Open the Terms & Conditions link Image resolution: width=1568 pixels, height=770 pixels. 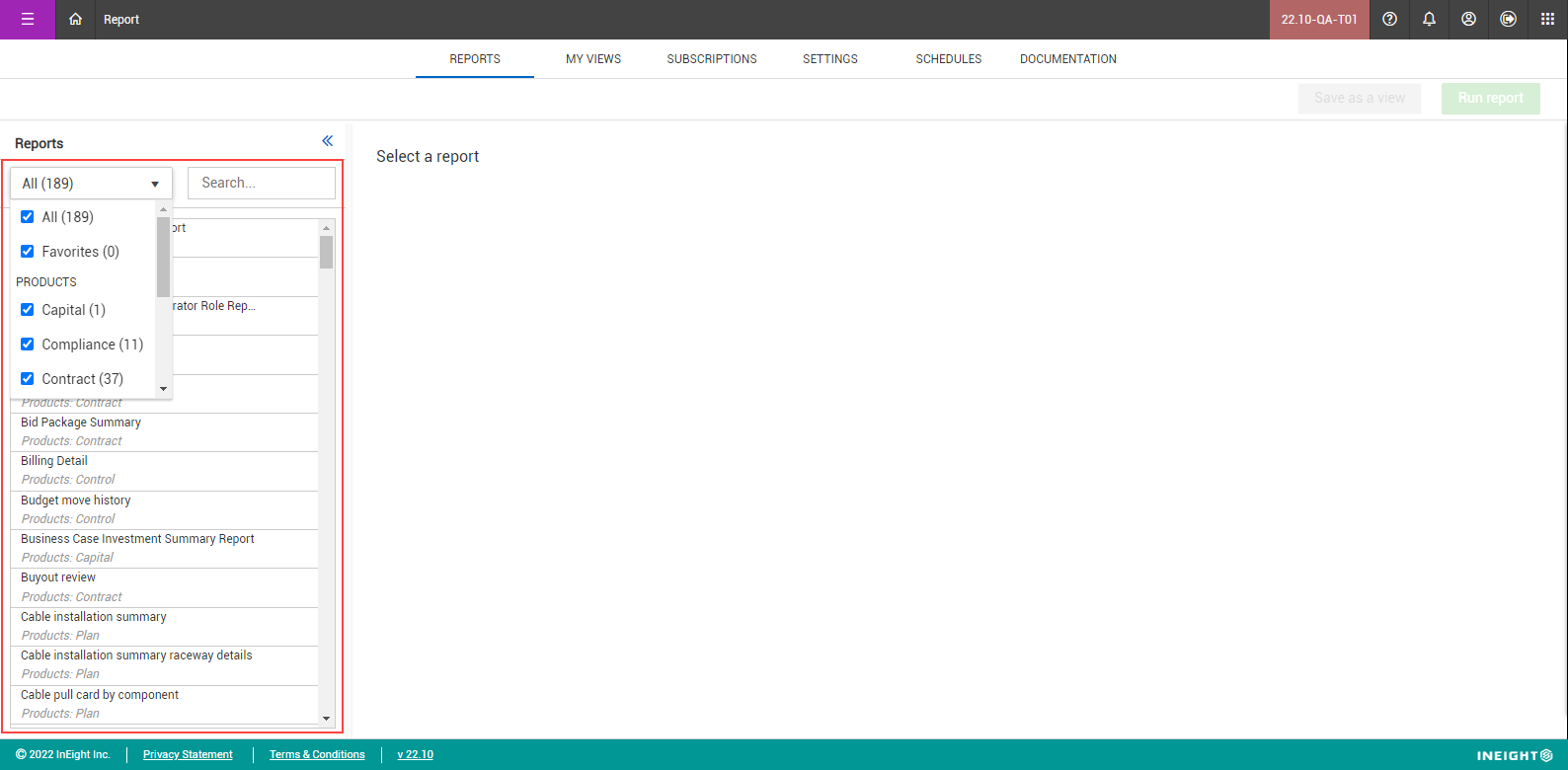[317, 755]
